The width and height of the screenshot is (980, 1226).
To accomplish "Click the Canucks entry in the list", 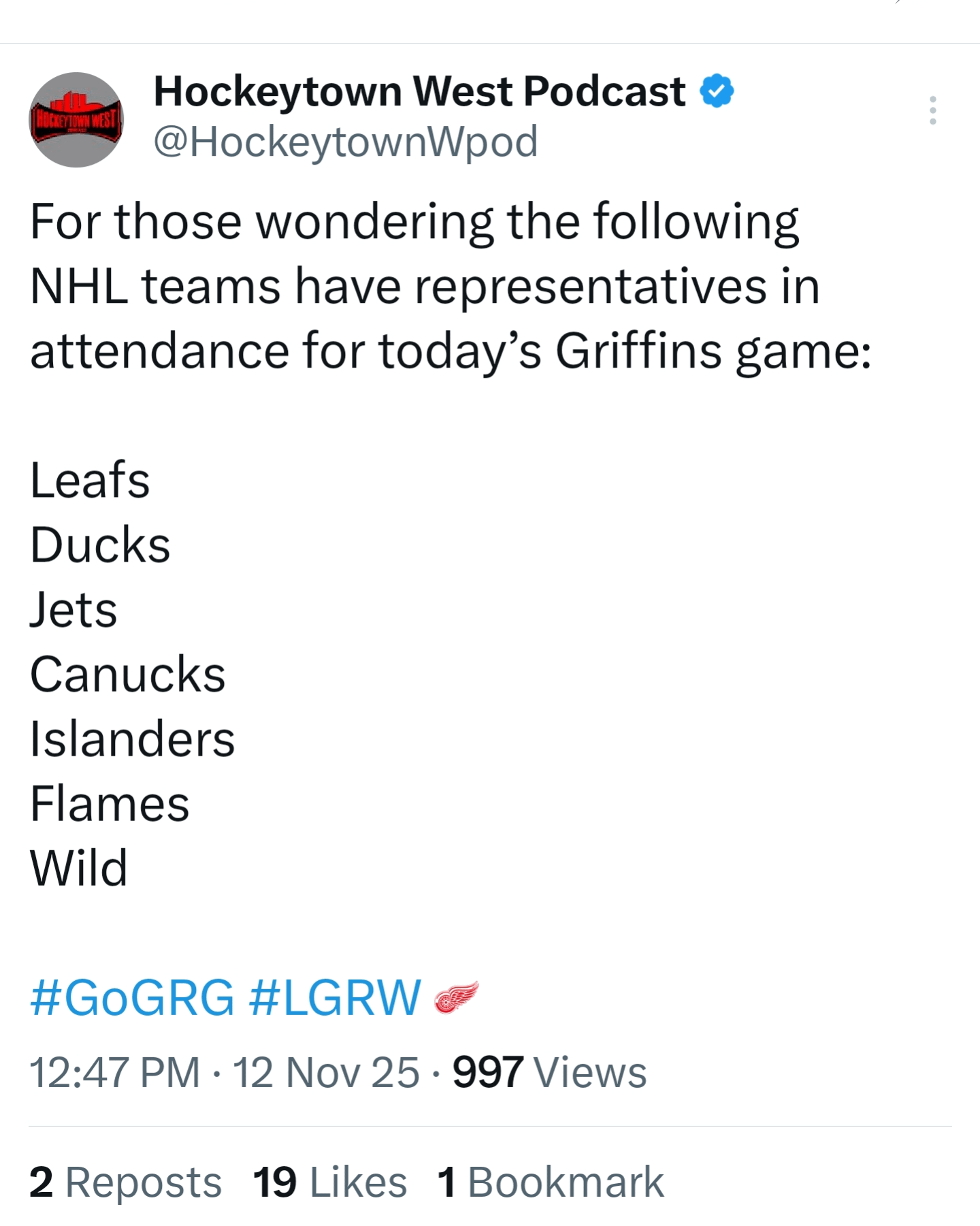I will pos(127,675).
